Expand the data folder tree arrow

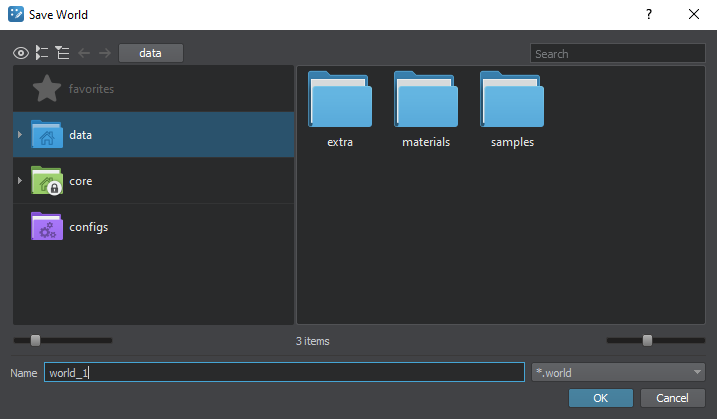(x=20, y=134)
